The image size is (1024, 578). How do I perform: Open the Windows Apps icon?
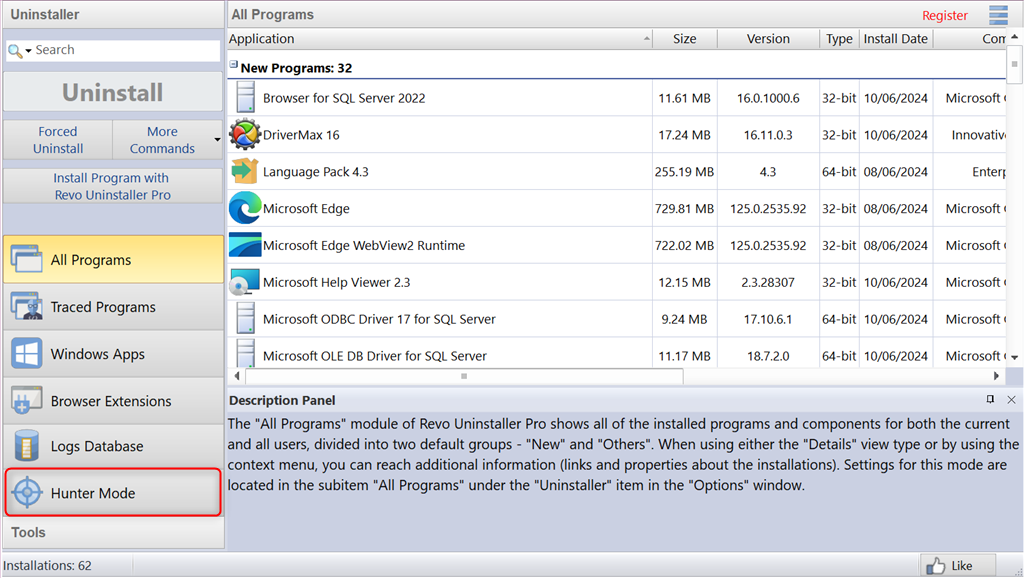click(x=27, y=353)
